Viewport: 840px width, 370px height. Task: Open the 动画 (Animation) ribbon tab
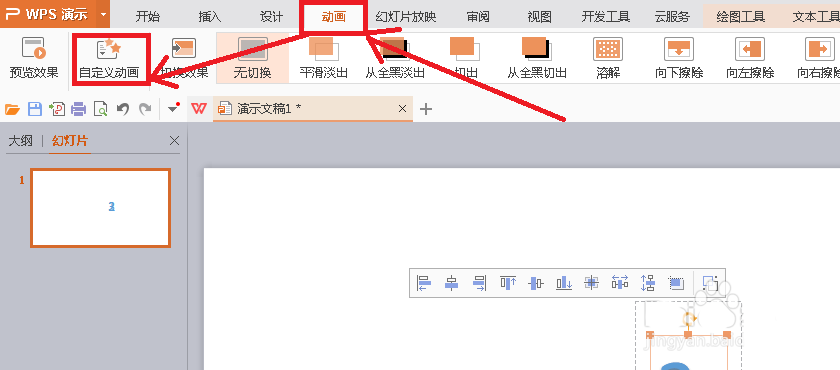click(334, 17)
